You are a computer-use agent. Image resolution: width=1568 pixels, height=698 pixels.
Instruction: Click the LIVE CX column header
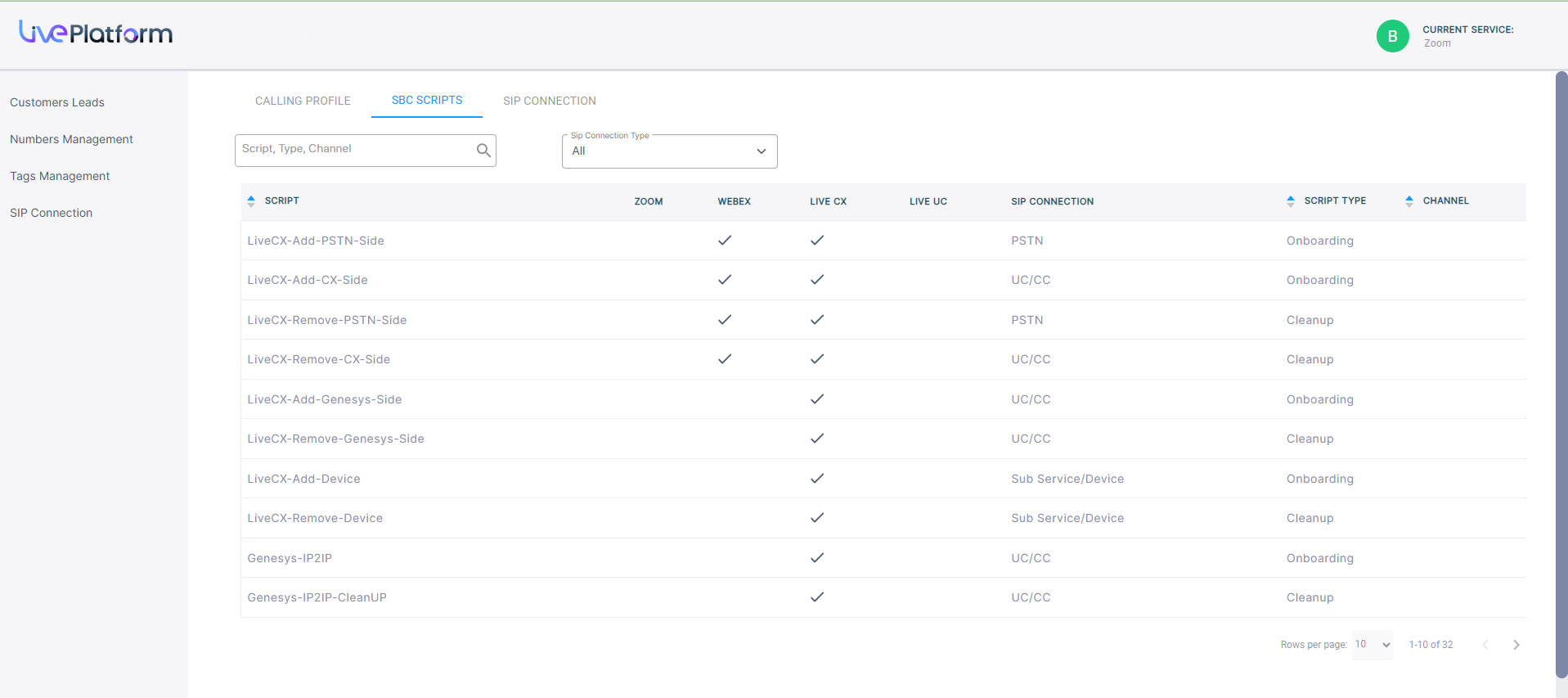click(x=829, y=201)
